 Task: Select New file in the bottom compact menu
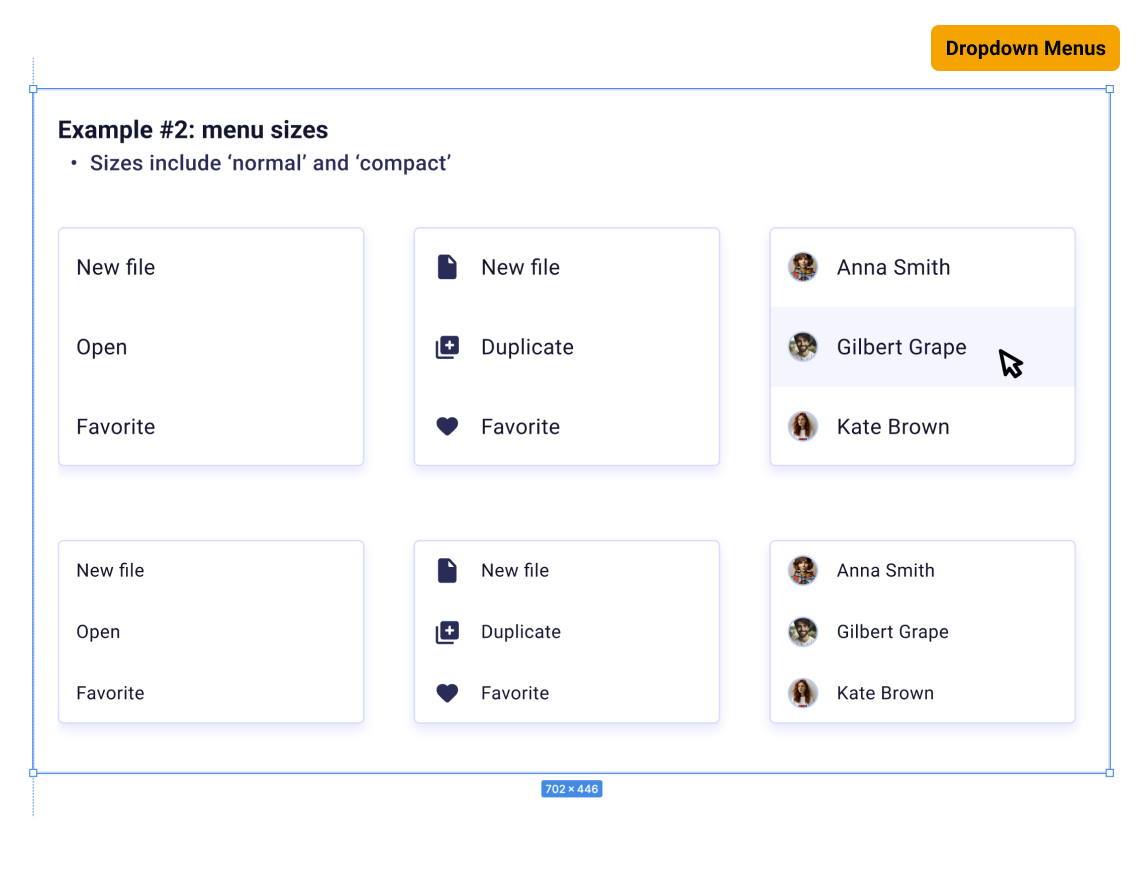point(515,570)
